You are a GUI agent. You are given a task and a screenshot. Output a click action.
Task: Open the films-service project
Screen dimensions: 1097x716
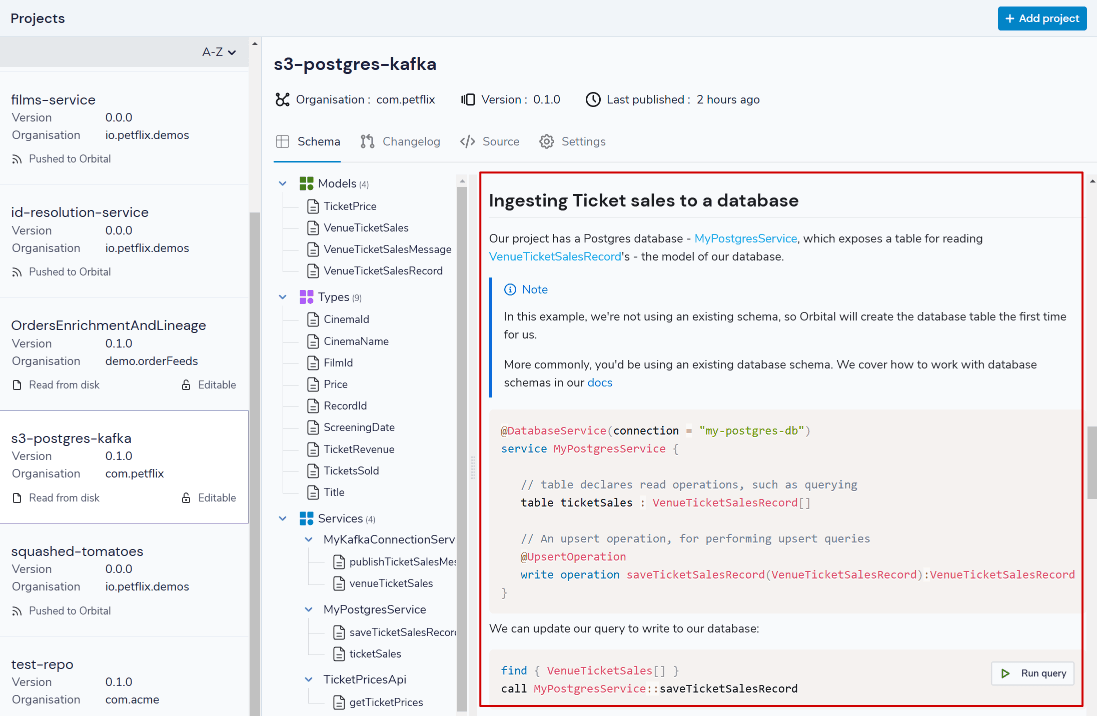point(124,128)
